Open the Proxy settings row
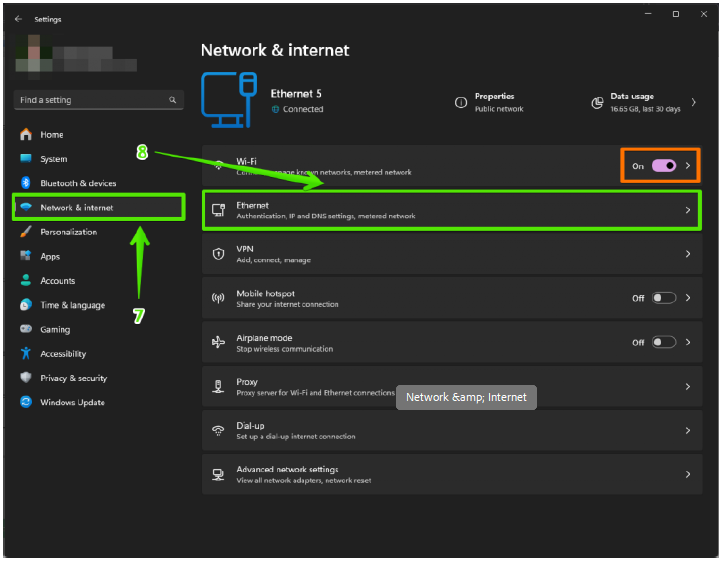 [x=450, y=387]
